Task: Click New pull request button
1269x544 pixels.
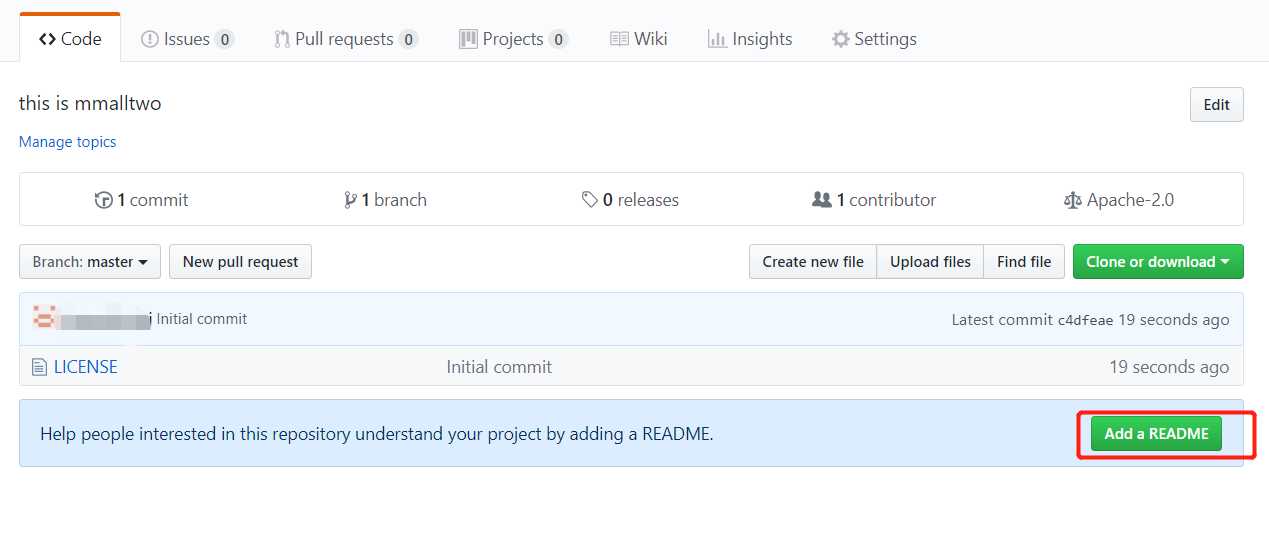Action: pyautogui.click(x=240, y=262)
